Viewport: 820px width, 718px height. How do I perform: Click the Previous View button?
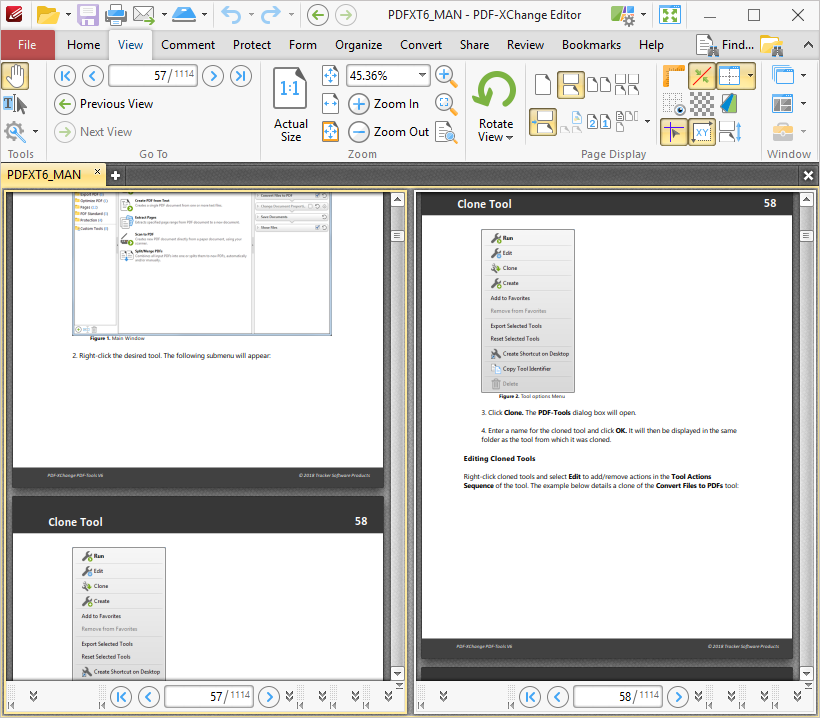click(103, 104)
